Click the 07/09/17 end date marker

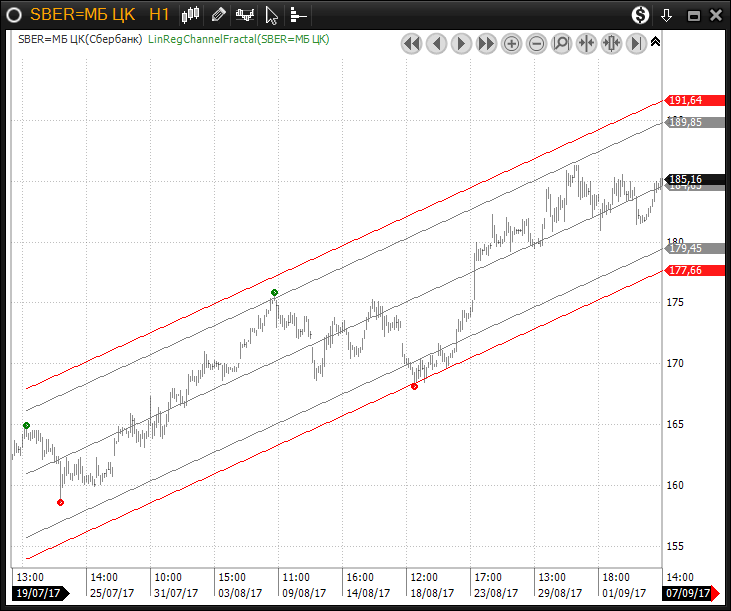tap(690, 593)
